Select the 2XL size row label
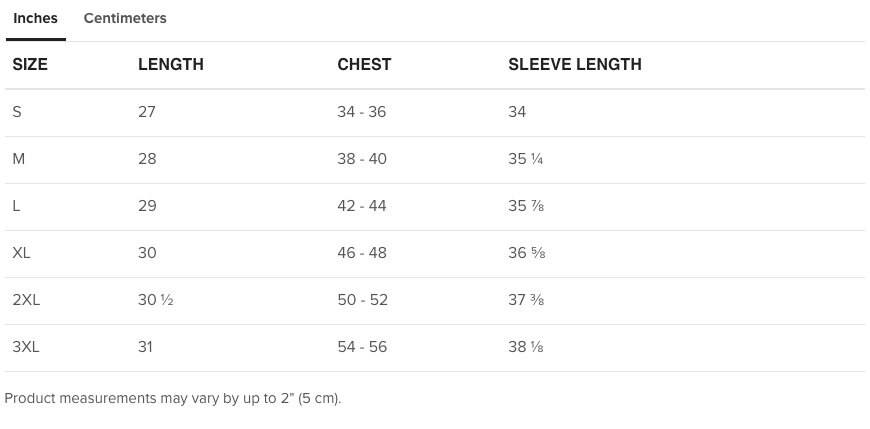The width and height of the screenshot is (870, 429). point(26,300)
